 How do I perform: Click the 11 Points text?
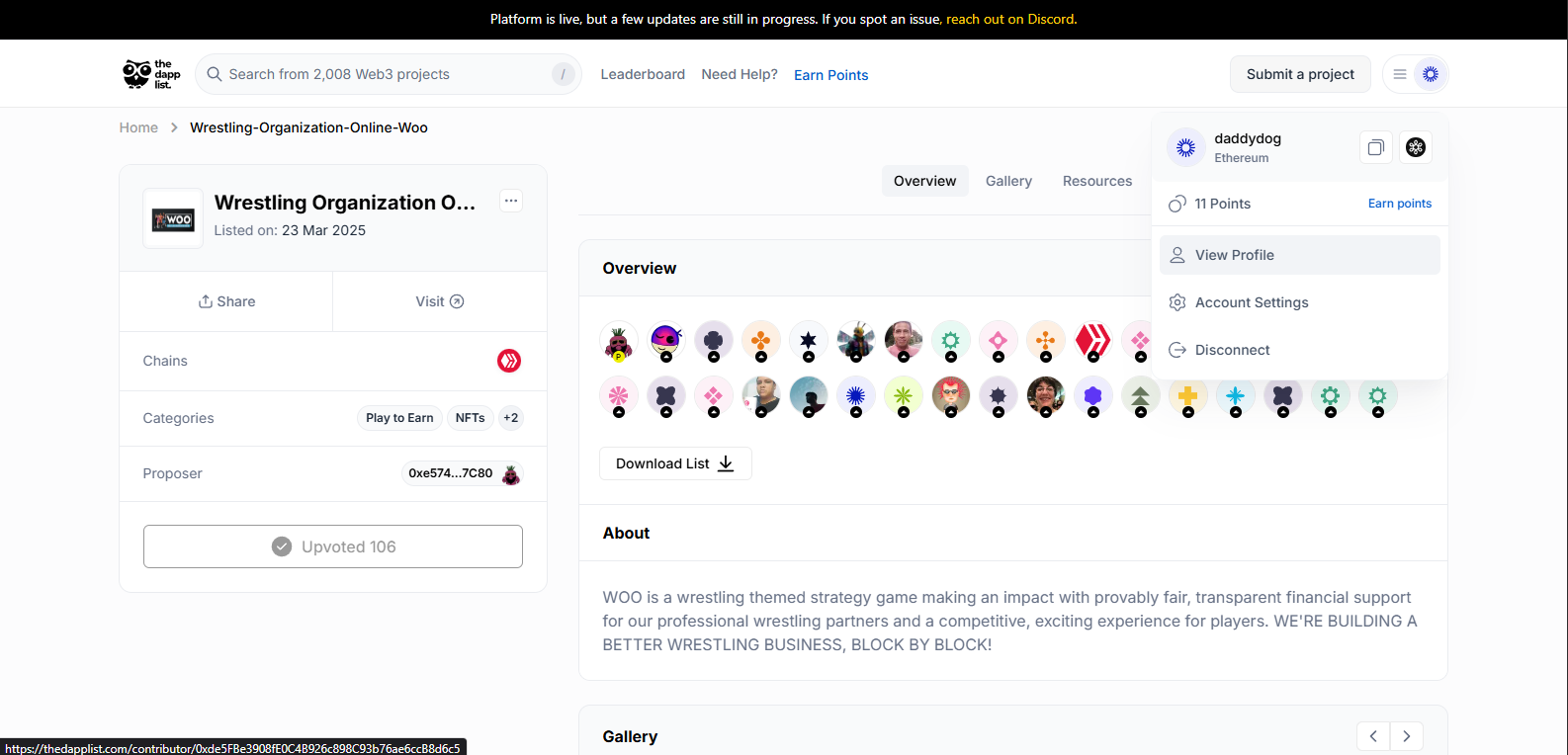click(1222, 204)
